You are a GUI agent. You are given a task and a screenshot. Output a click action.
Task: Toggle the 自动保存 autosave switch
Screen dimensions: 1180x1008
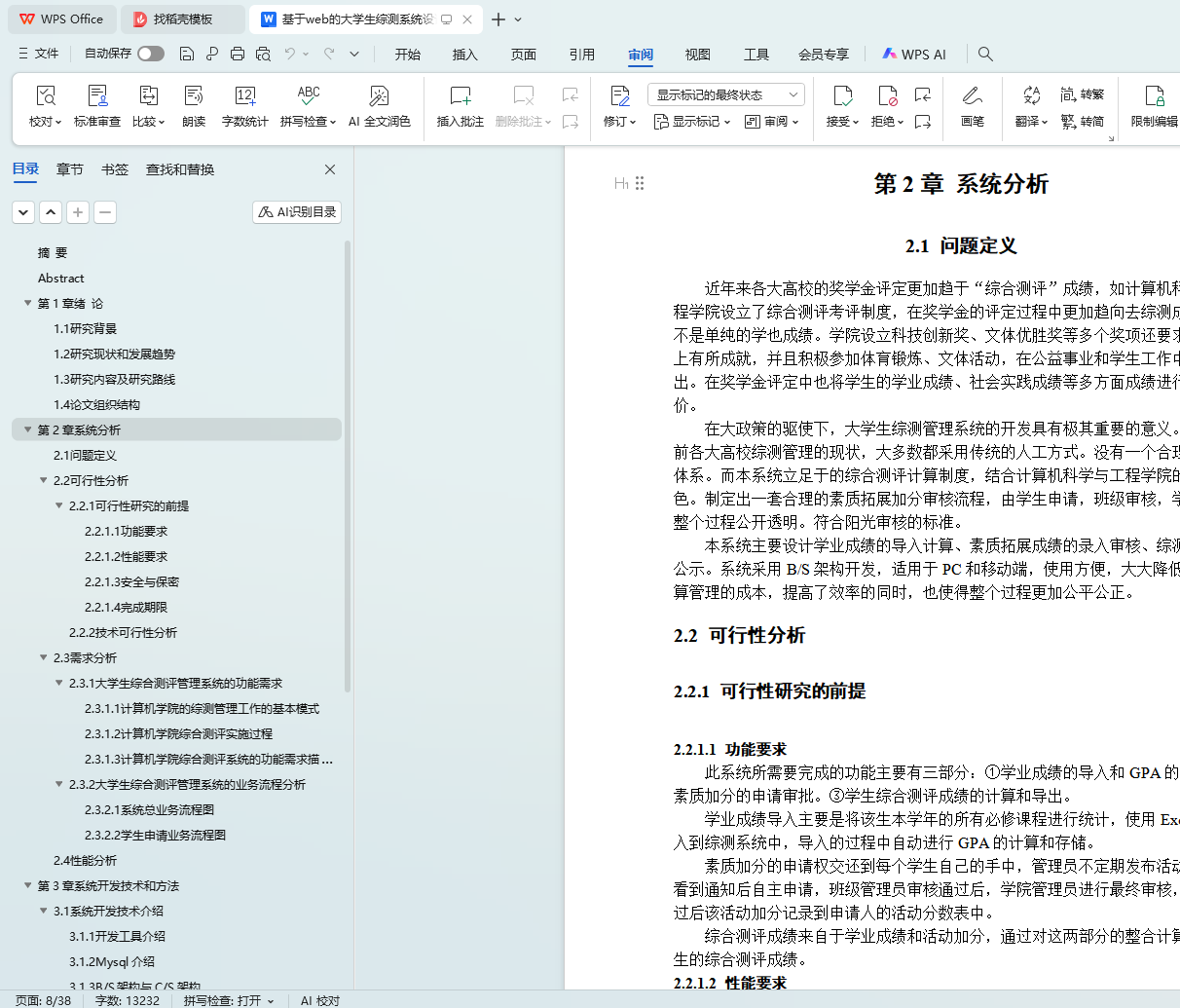coord(151,54)
